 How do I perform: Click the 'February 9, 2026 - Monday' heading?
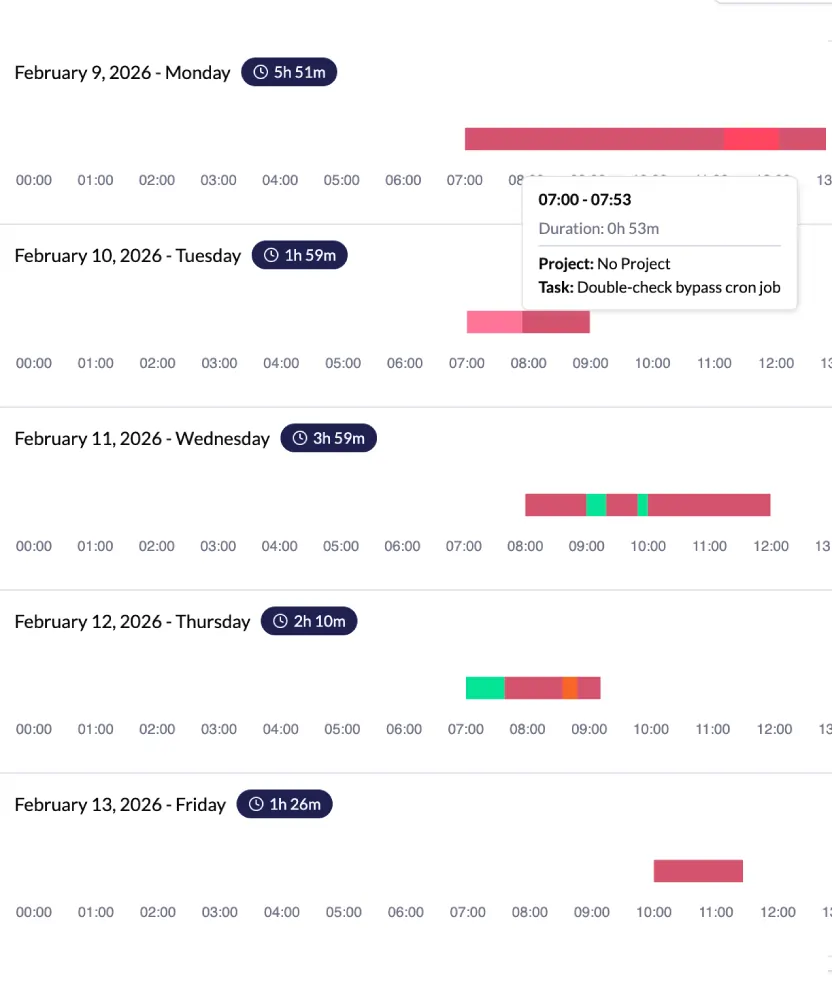[x=122, y=72]
